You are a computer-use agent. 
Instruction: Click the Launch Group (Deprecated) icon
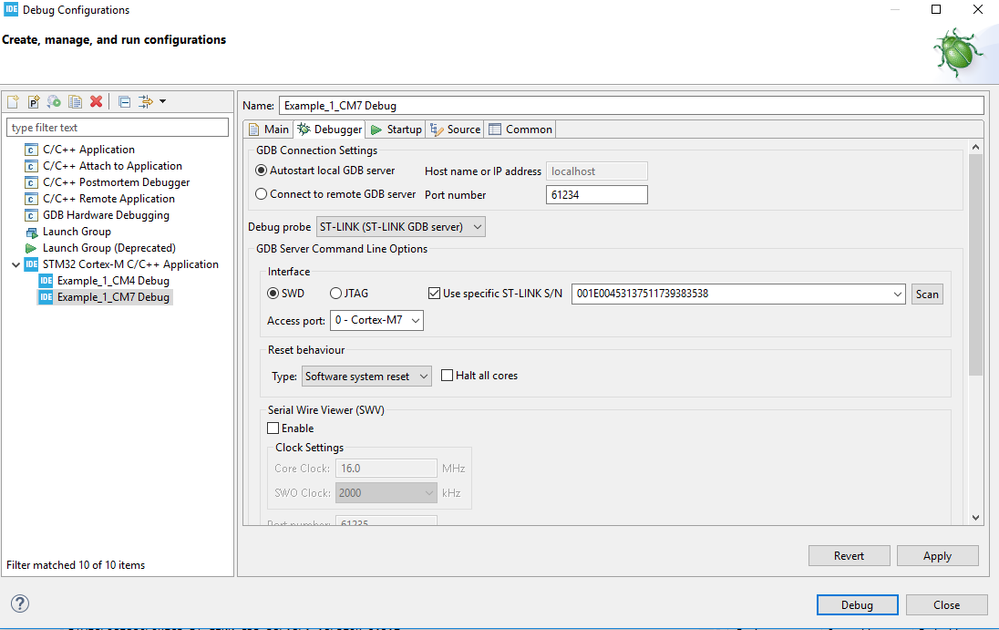click(31, 248)
